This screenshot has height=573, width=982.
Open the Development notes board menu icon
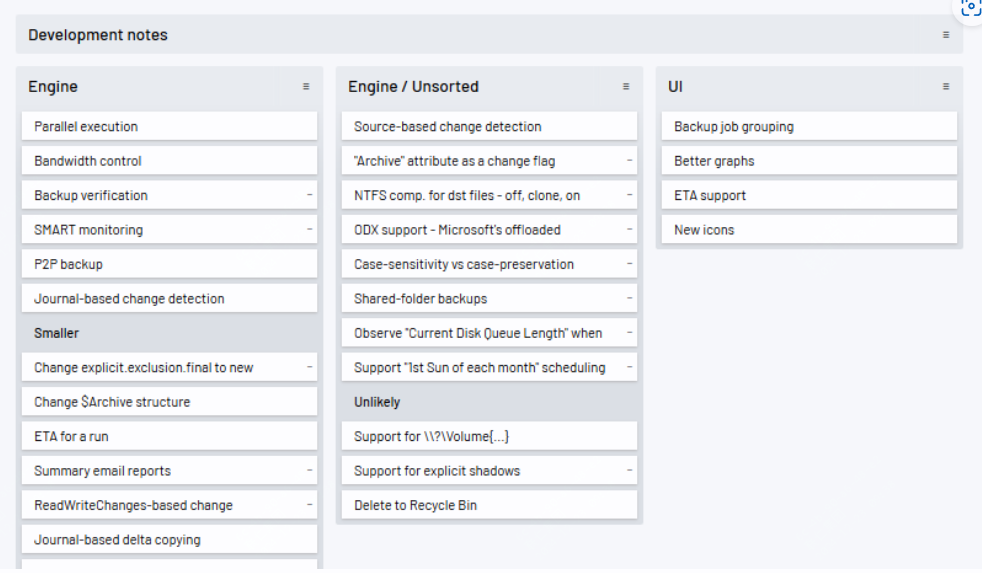[x=945, y=35]
